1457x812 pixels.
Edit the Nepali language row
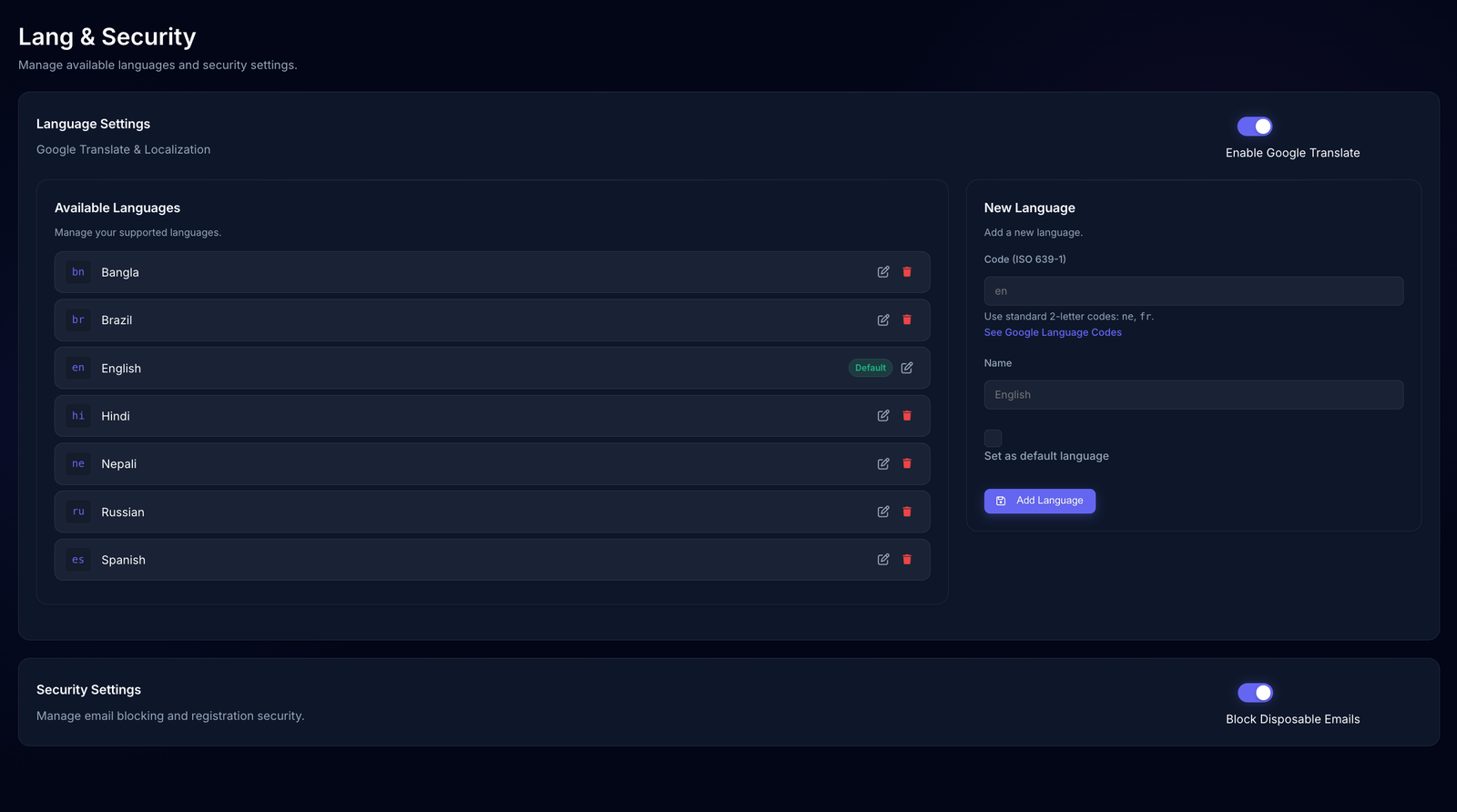point(882,464)
